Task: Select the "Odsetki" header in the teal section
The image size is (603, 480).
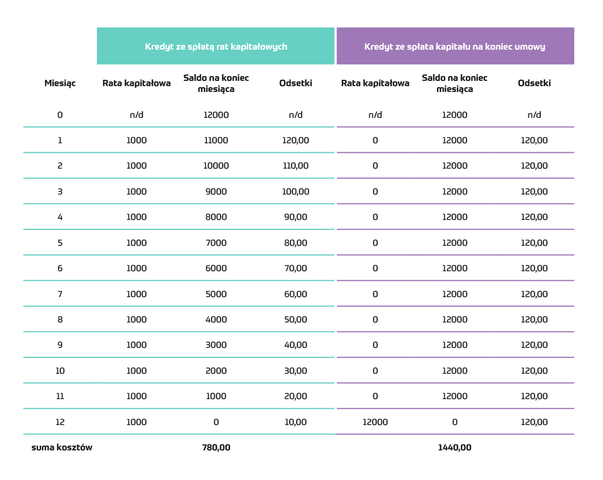Action: pos(295,83)
